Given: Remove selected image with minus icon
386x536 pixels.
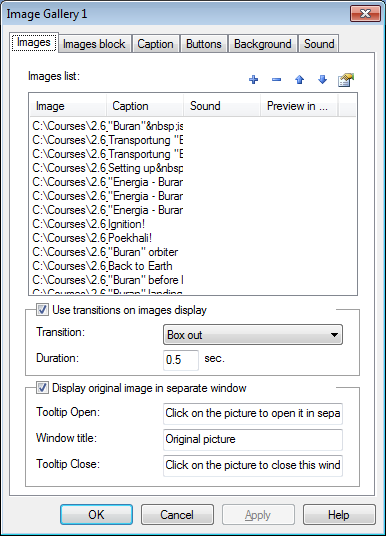Looking at the screenshot, I should (x=276, y=80).
